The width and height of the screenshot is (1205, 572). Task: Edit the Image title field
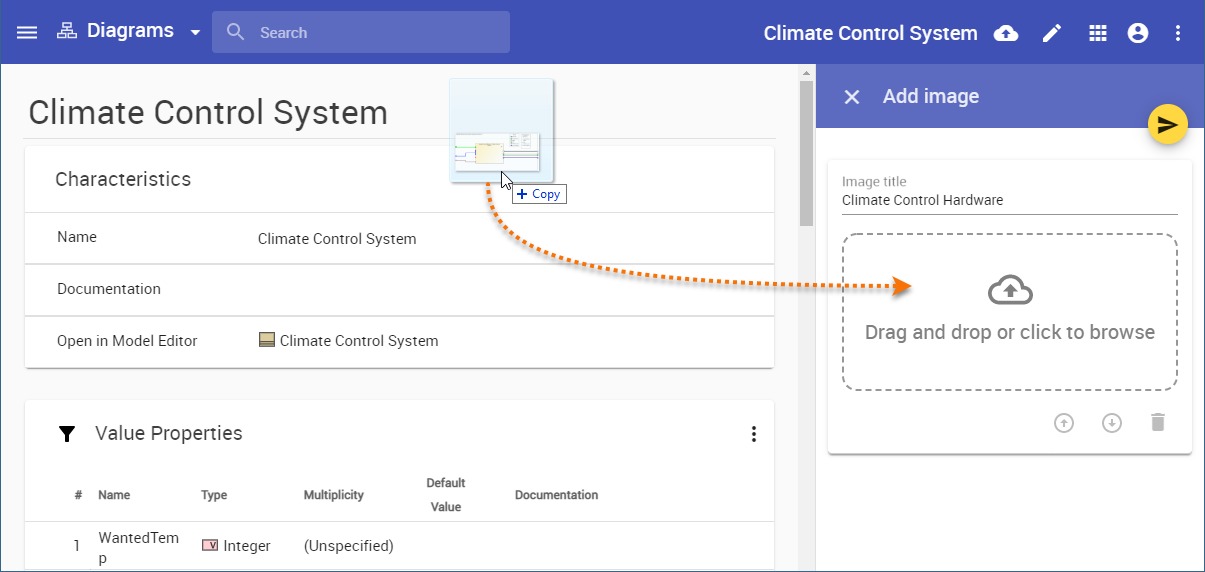[1009, 200]
